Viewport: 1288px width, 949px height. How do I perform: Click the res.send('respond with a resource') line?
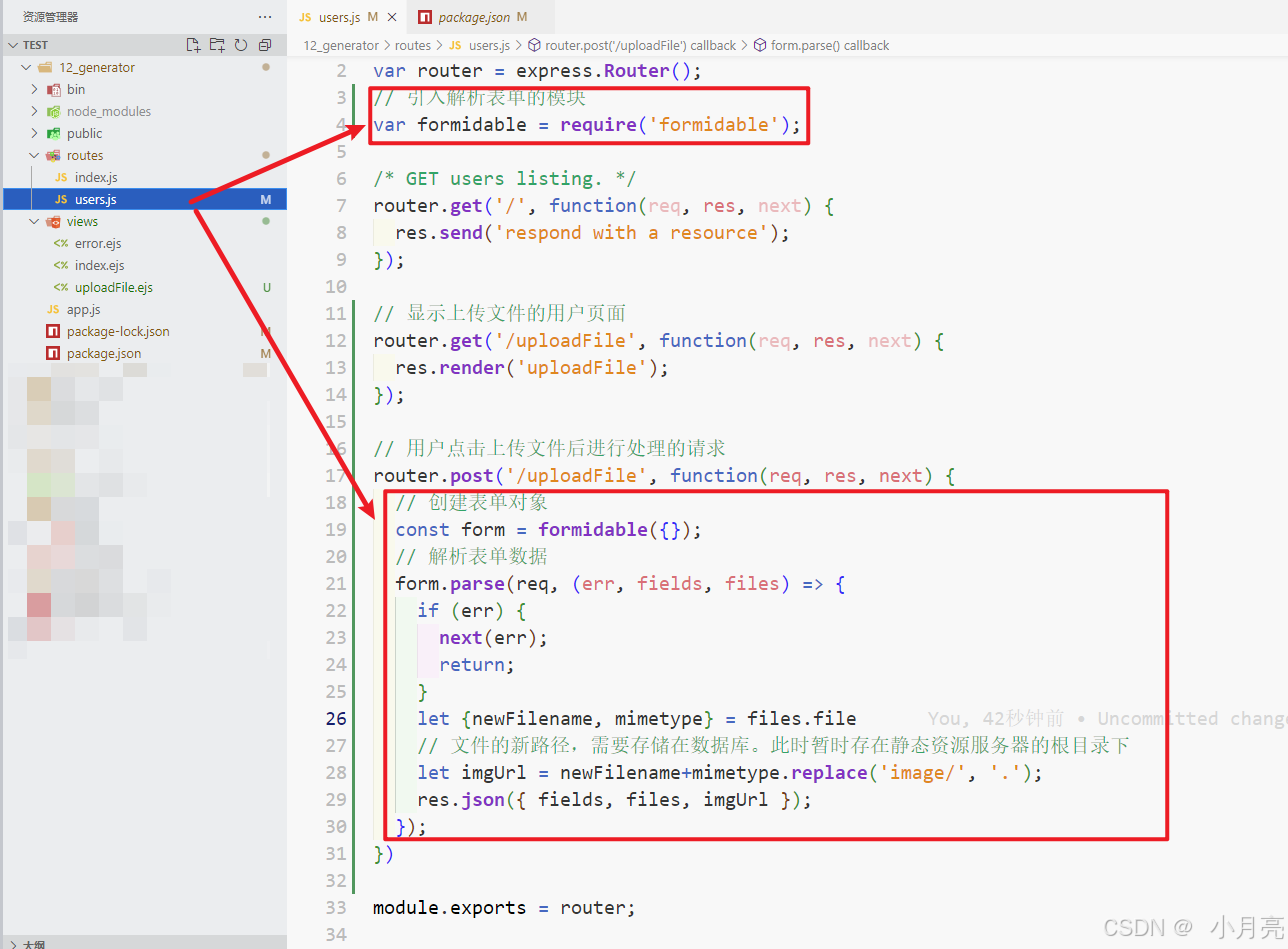tap(592, 232)
